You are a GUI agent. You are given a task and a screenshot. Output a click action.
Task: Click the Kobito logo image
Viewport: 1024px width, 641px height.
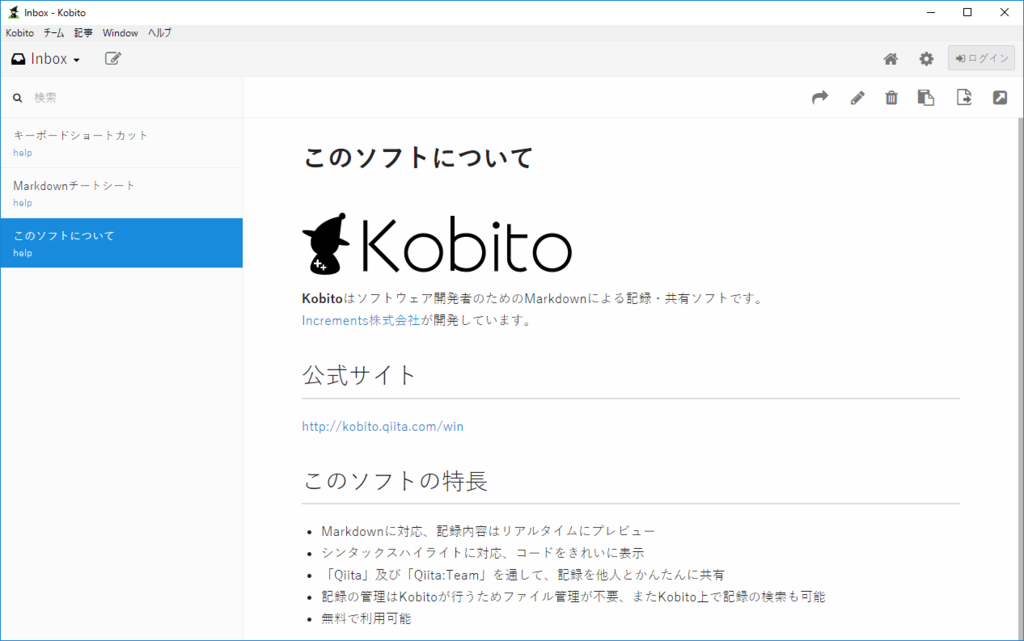click(437, 244)
